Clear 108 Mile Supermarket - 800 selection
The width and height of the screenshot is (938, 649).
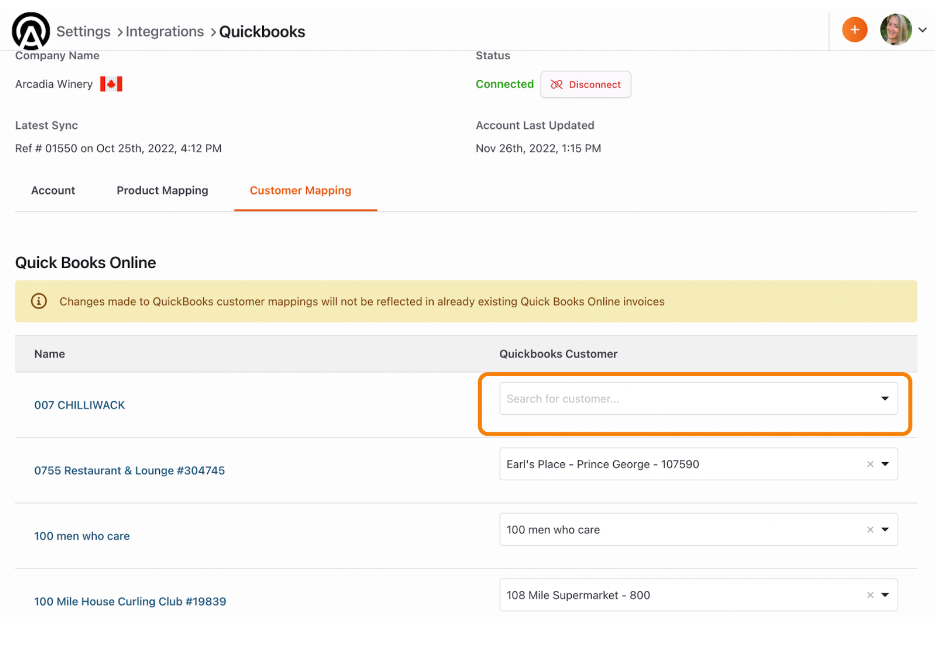870,595
